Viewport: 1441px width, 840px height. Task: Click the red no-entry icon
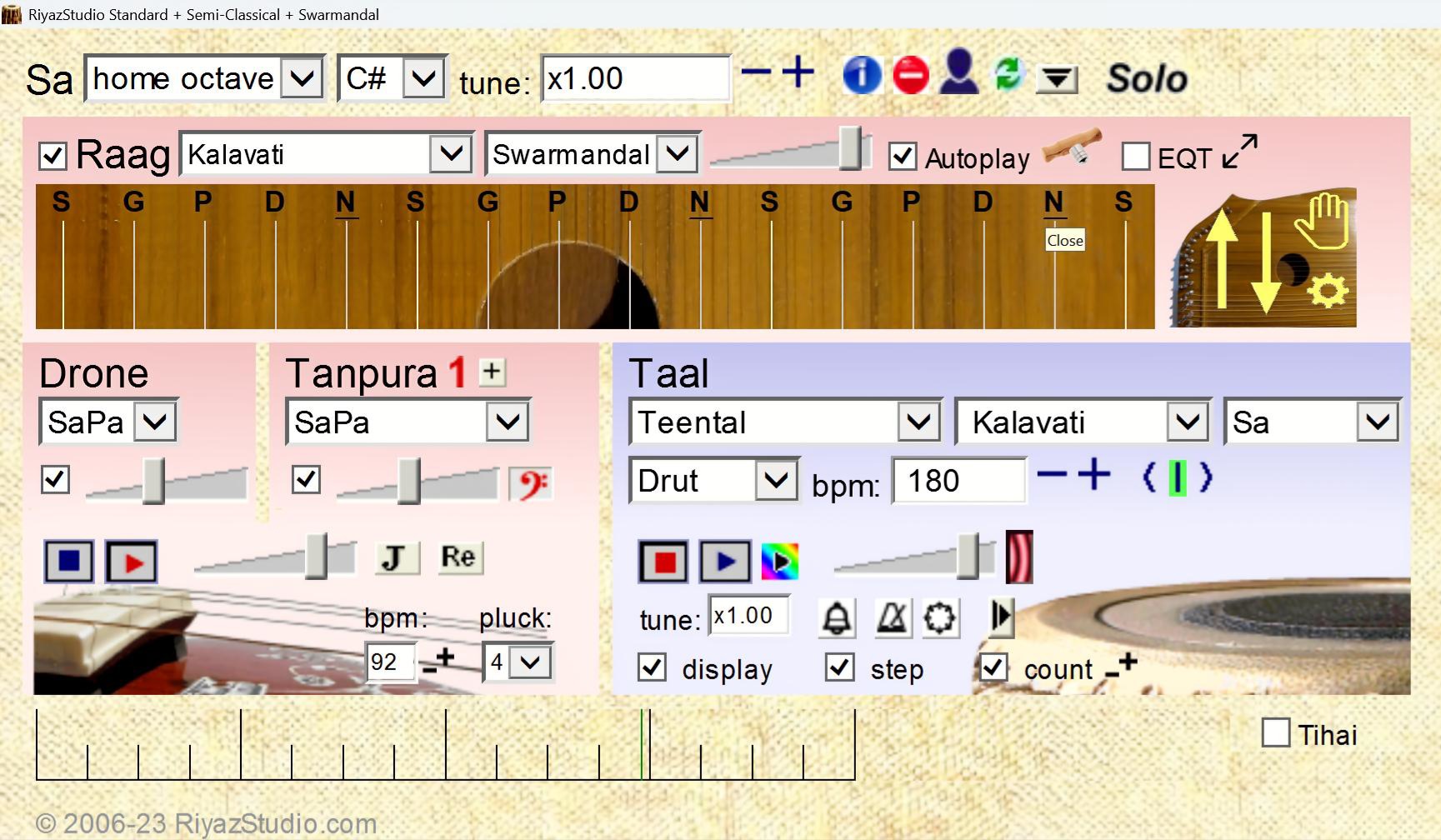coord(910,76)
